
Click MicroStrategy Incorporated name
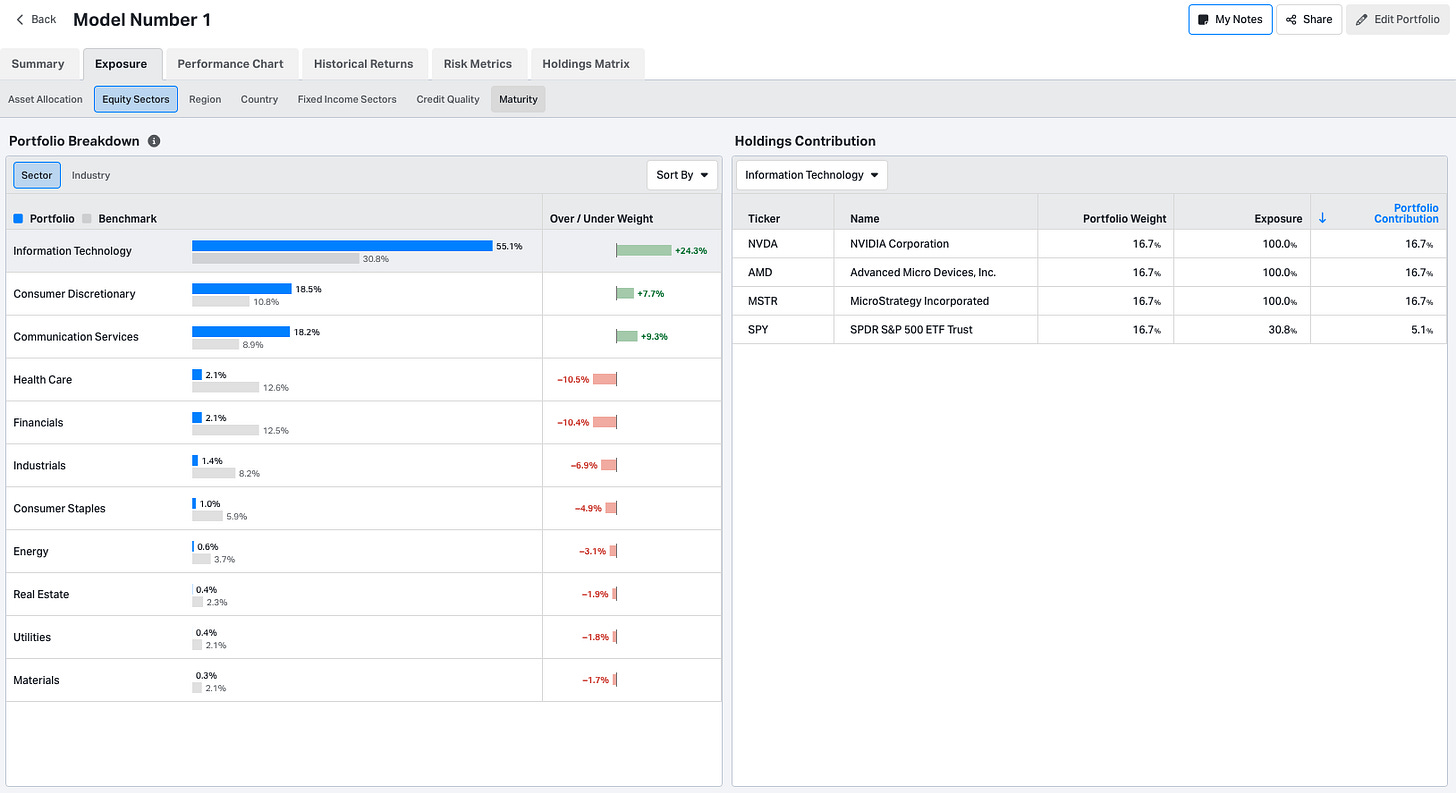point(919,301)
